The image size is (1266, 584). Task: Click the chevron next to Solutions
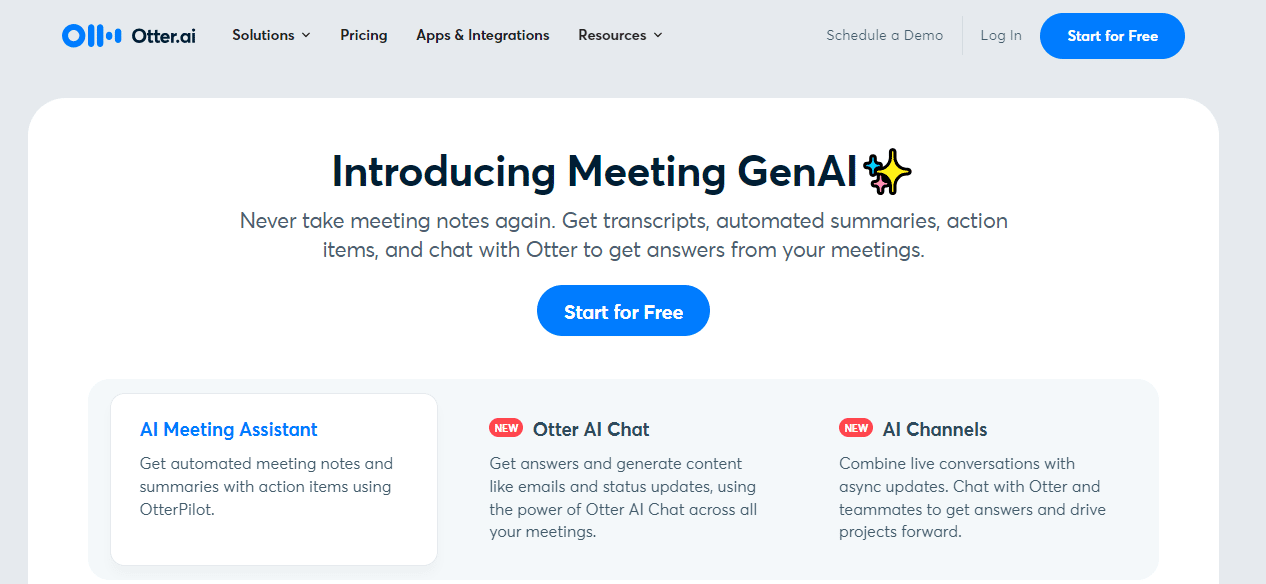(305, 35)
